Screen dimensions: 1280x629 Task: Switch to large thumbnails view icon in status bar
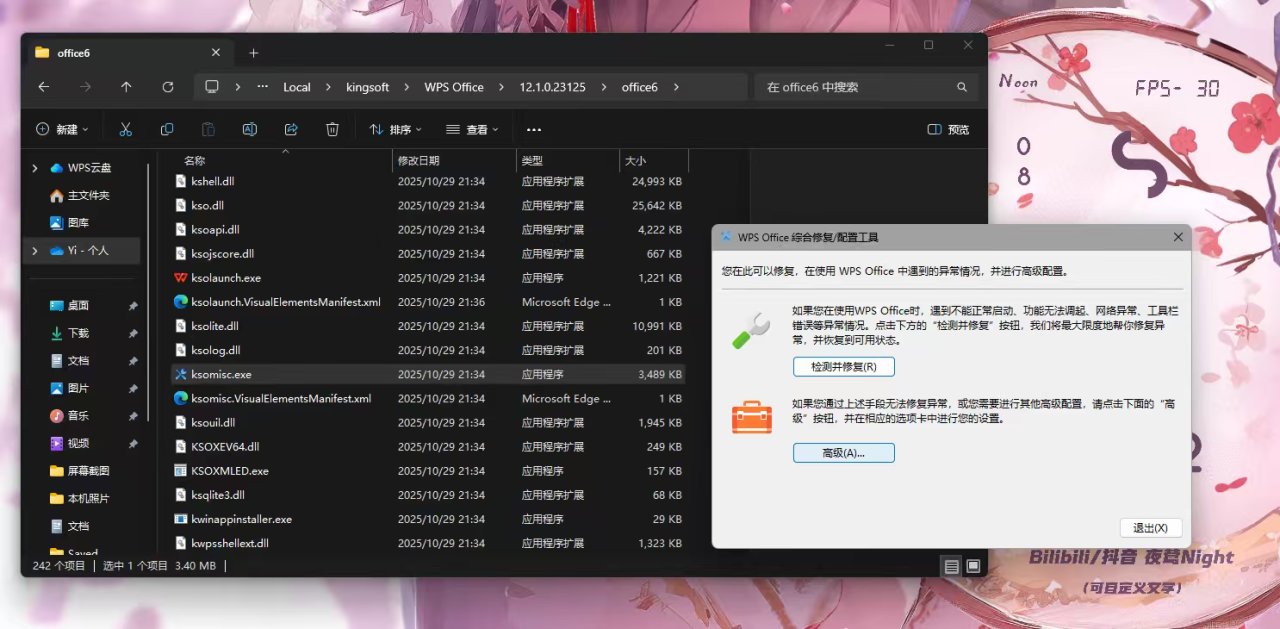973,566
